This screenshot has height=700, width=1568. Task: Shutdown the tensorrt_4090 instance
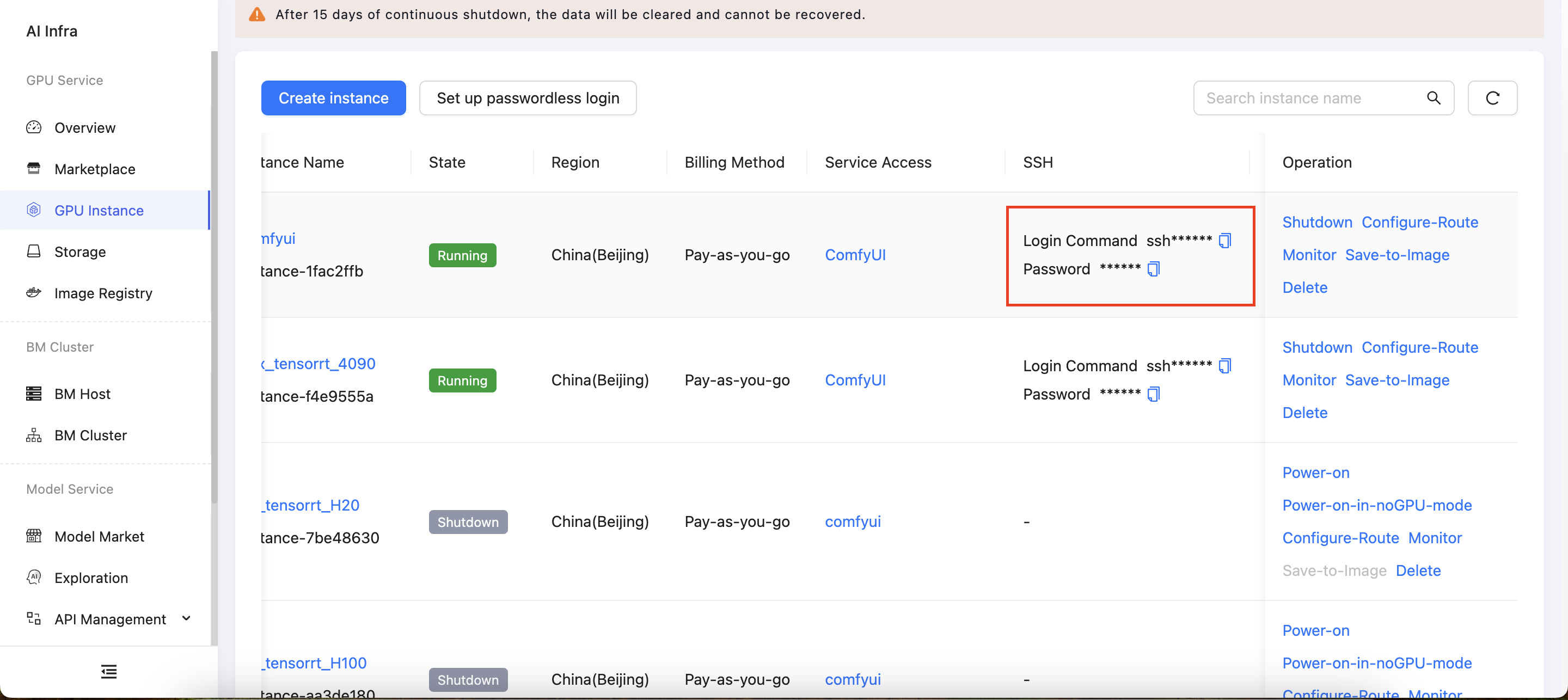tap(1317, 348)
